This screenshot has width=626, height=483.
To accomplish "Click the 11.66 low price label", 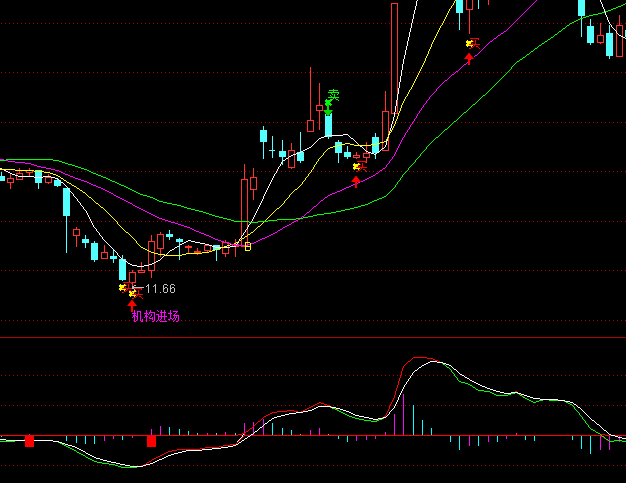I will (x=160, y=289).
